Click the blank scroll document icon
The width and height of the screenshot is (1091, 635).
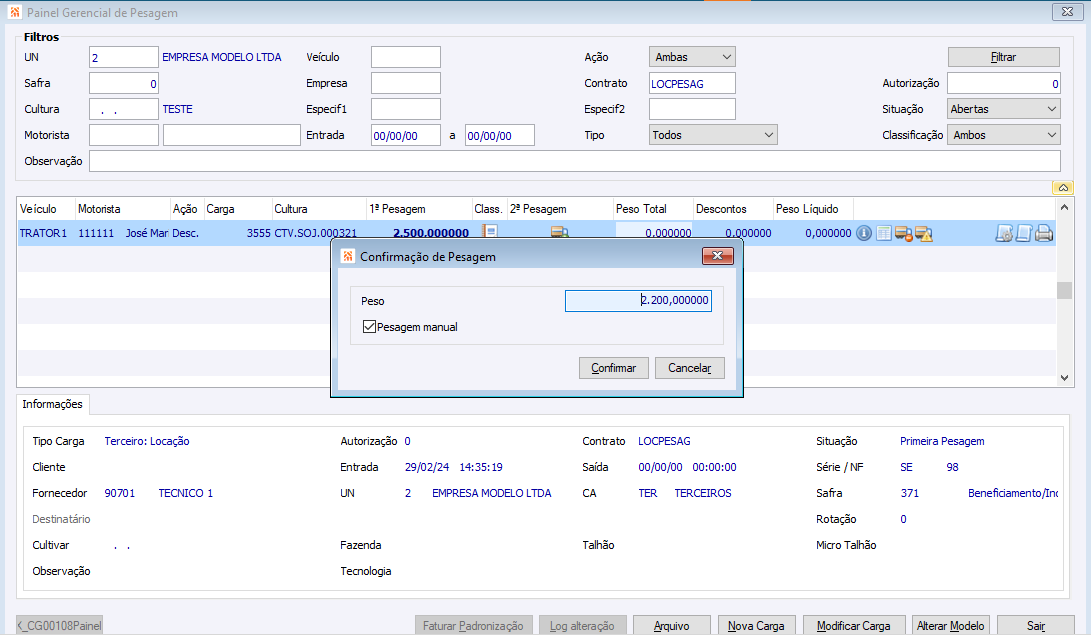pos(1024,233)
